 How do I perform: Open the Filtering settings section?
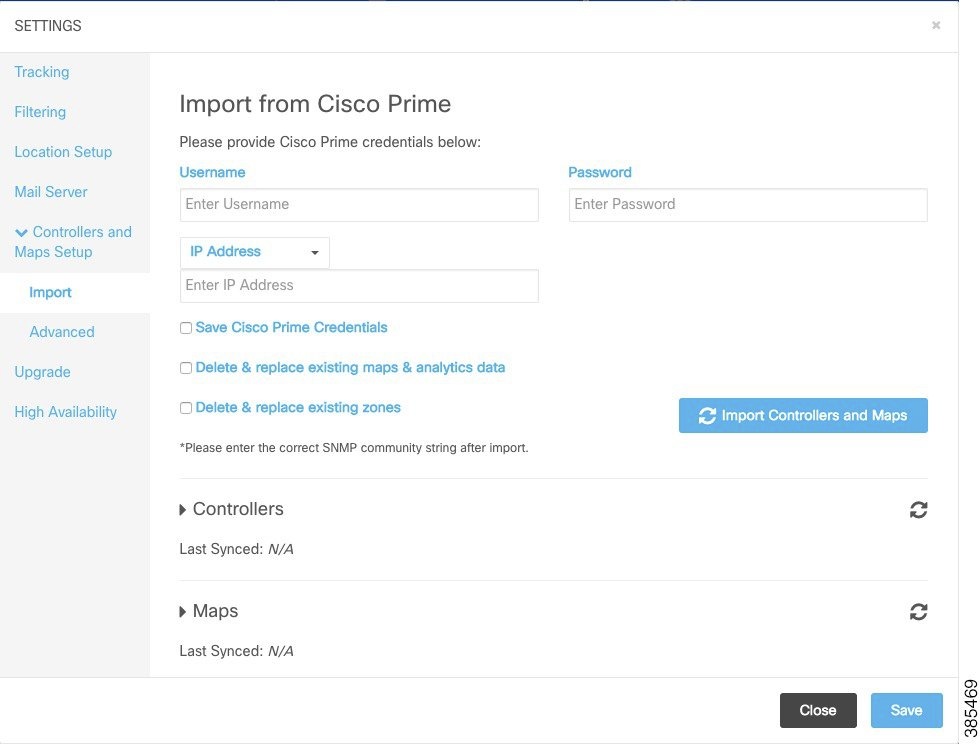click(40, 112)
